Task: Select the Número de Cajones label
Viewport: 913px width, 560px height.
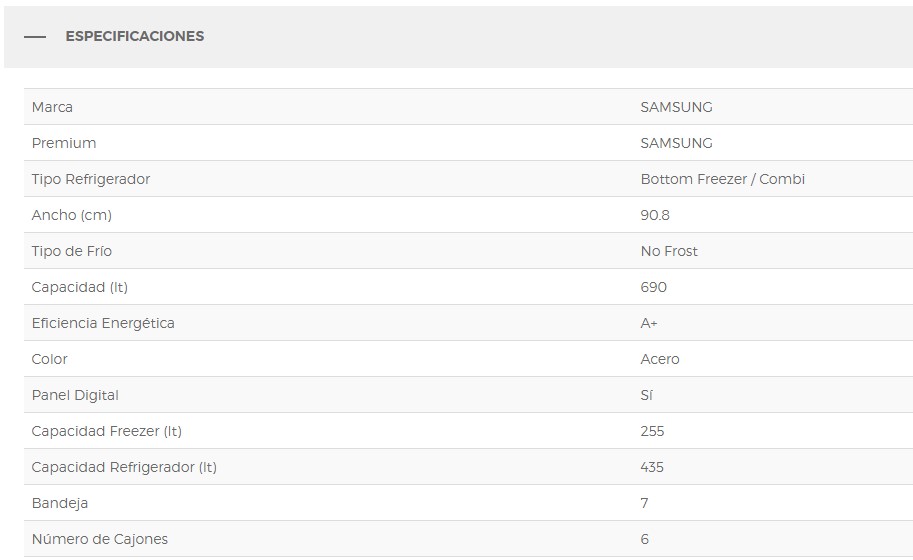Action: pyautogui.click(x=100, y=539)
